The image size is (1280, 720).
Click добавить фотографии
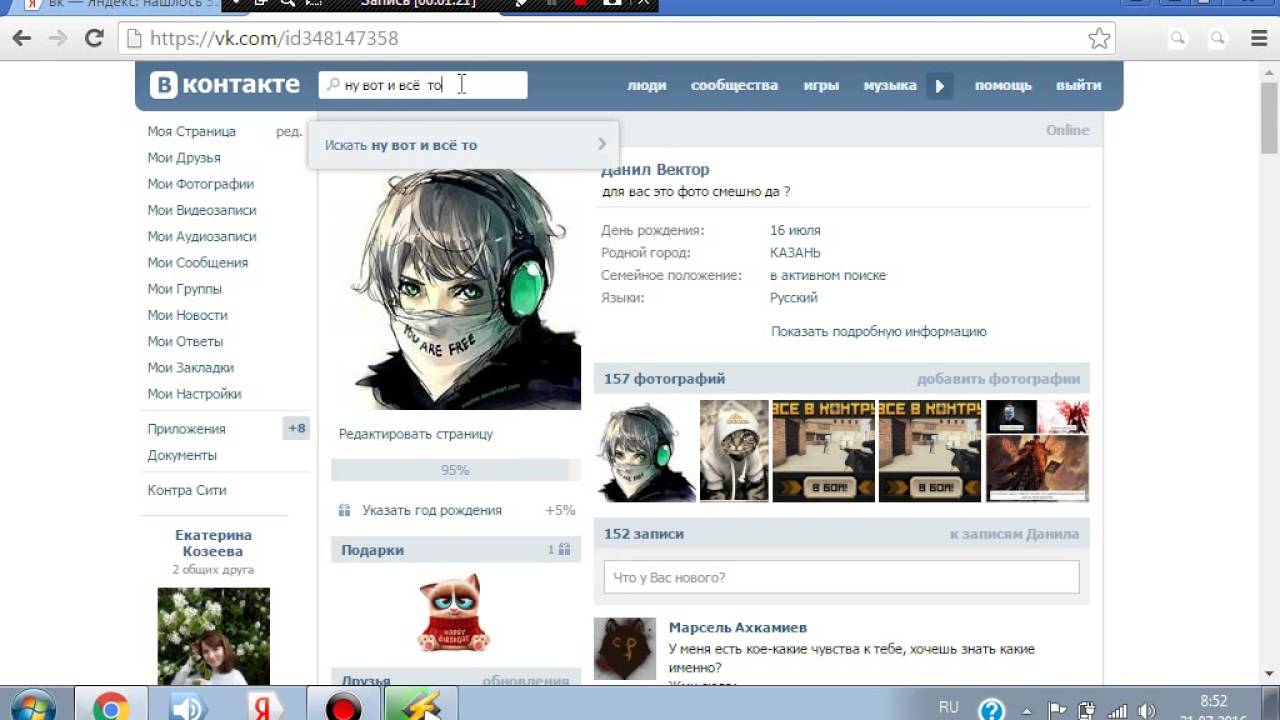(x=998, y=379)
